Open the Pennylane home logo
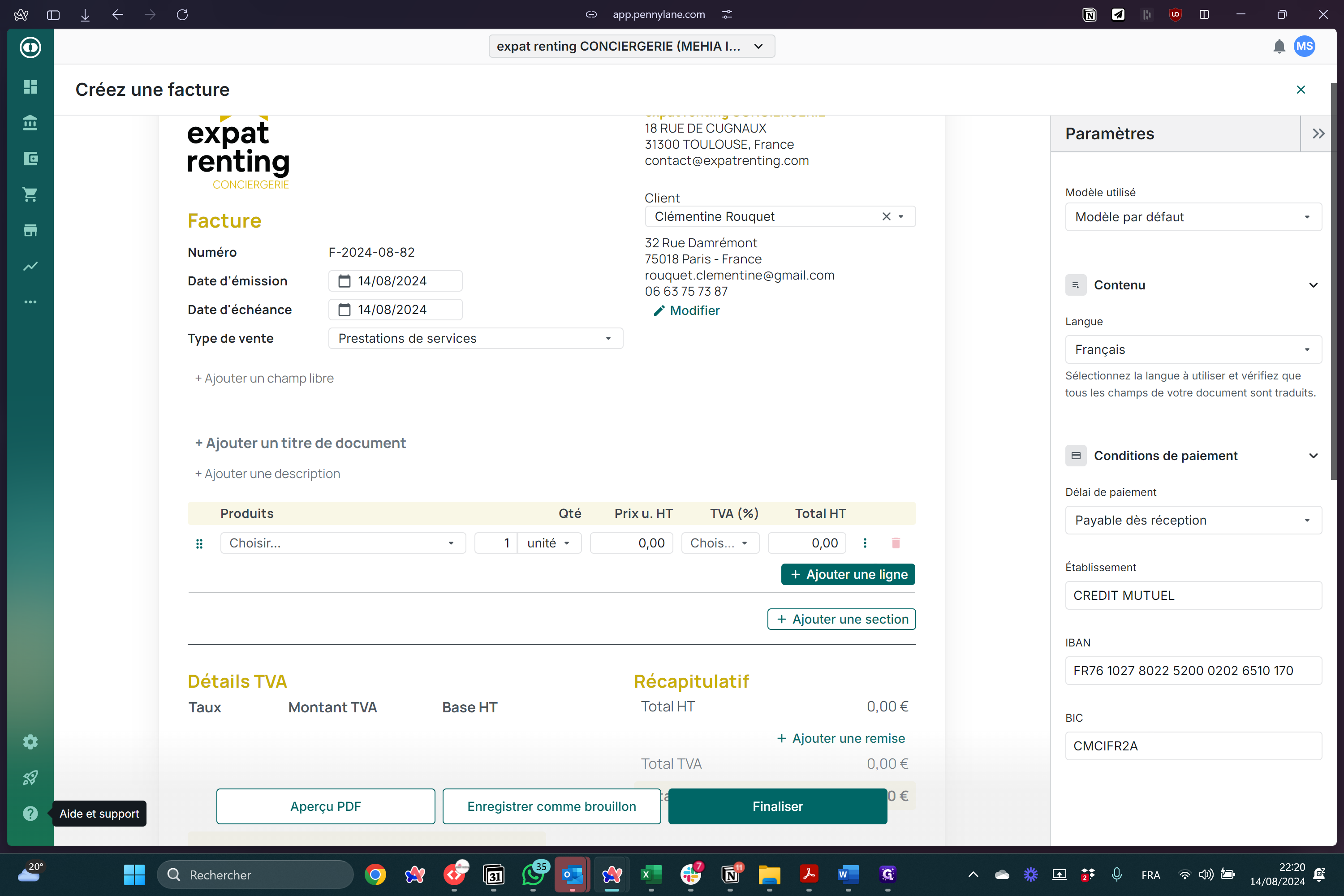The width and height of the screenshot is (1344, 896). (30, 47)
